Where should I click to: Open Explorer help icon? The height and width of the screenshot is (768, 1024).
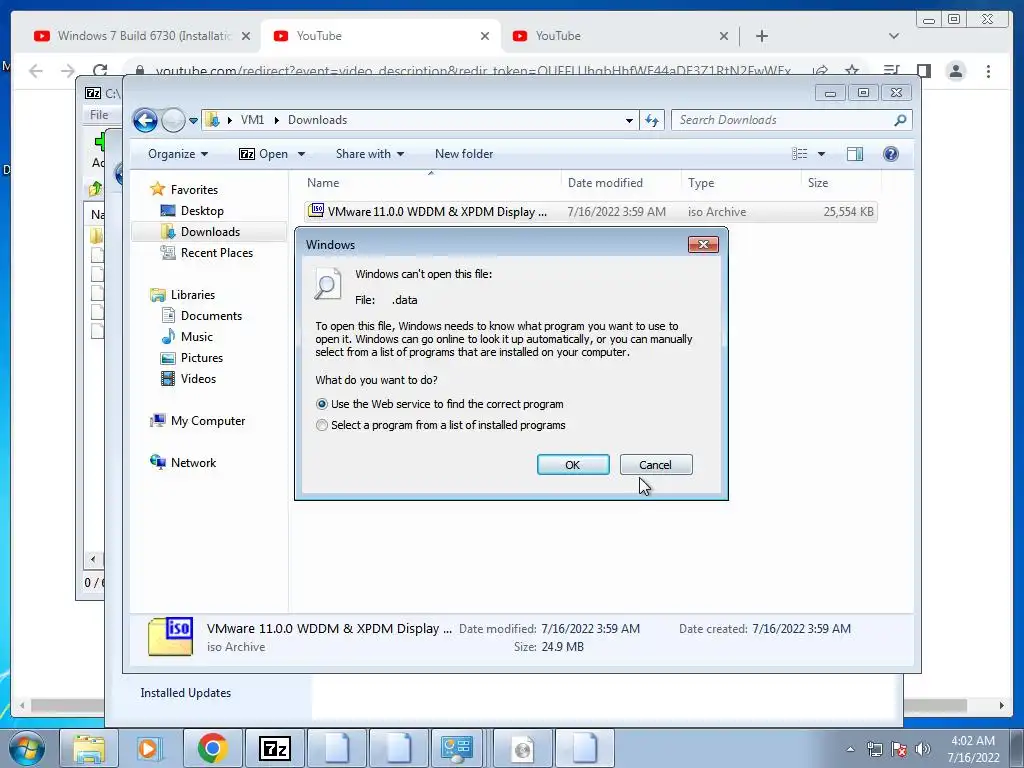click(x=890, y=154)
